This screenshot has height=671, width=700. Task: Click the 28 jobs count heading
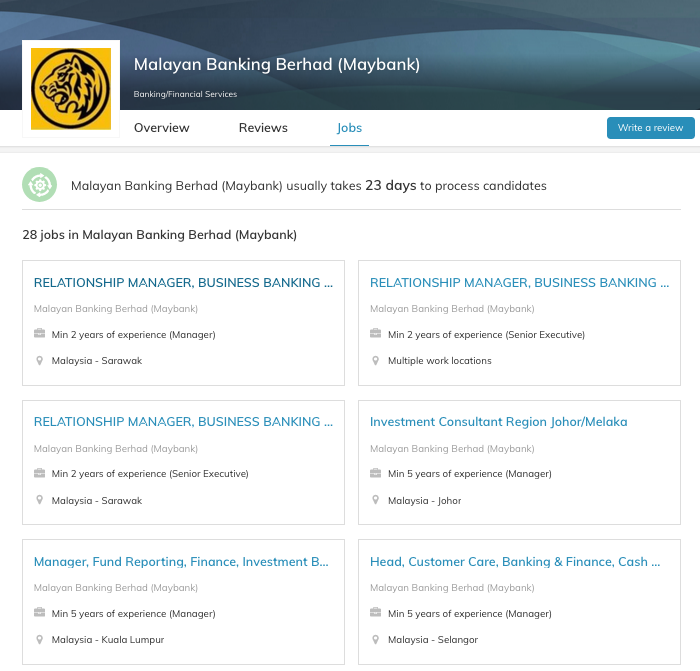point(159,235)
